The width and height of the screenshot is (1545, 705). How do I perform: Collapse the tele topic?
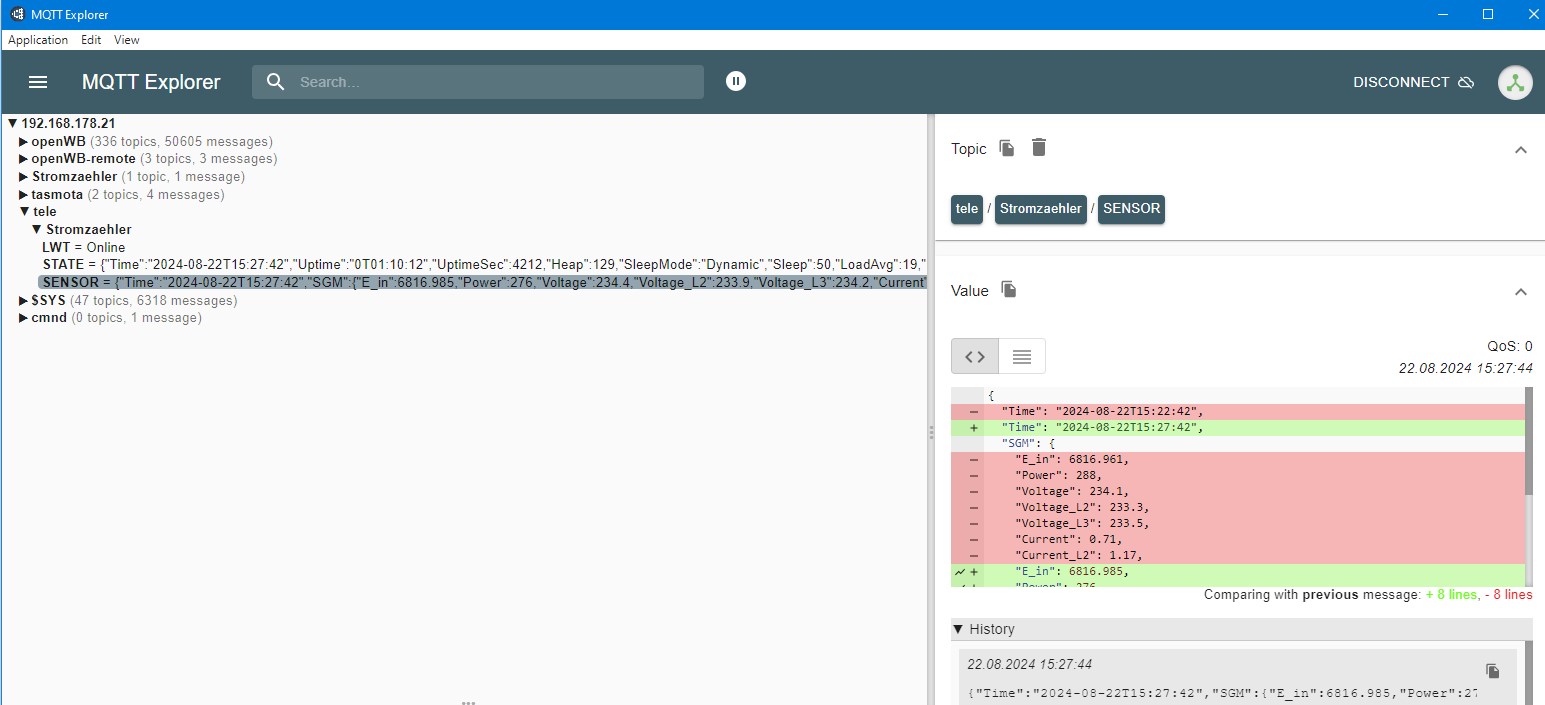pyautogui.click(x=24, y=212)
